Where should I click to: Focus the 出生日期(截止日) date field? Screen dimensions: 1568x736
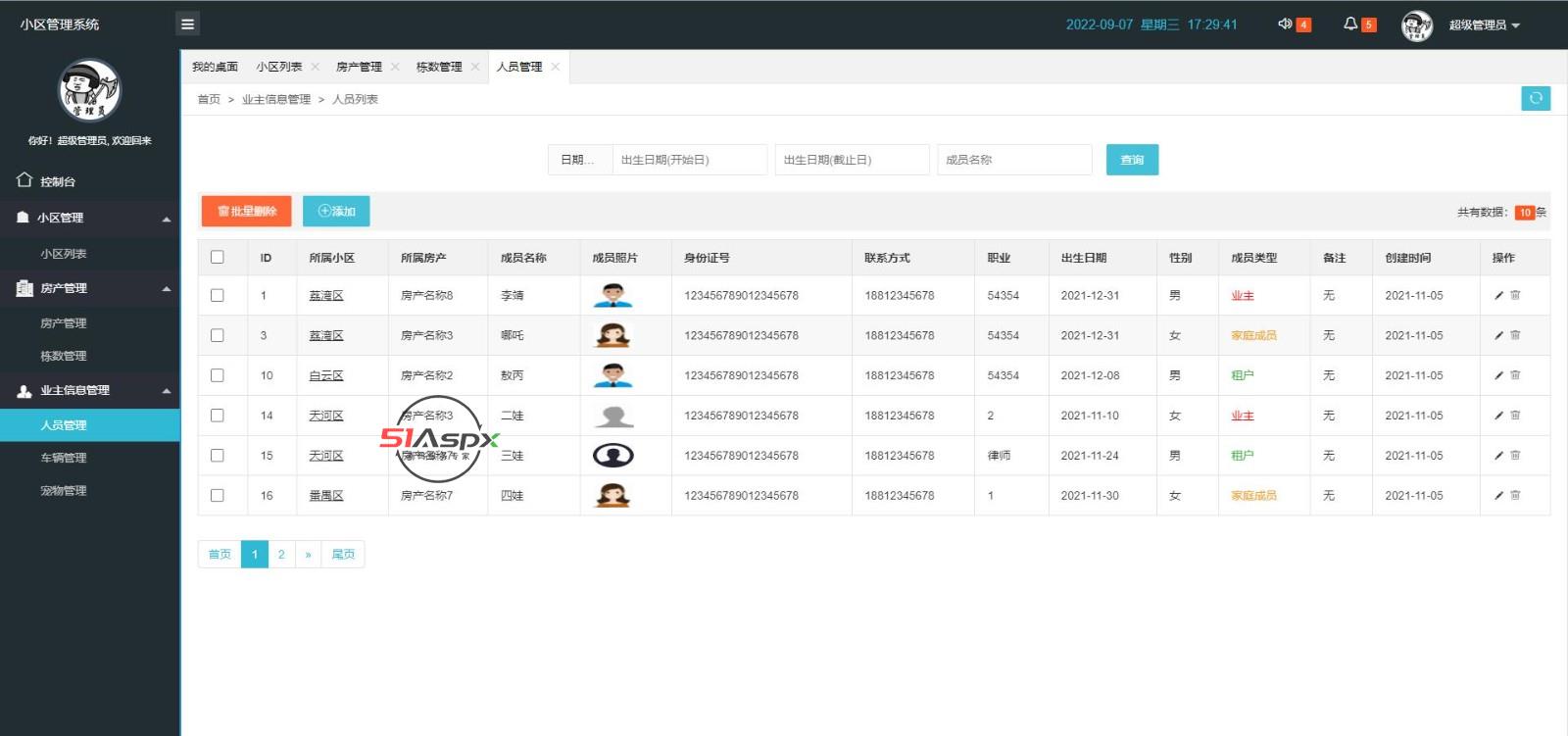click(853, 160)
